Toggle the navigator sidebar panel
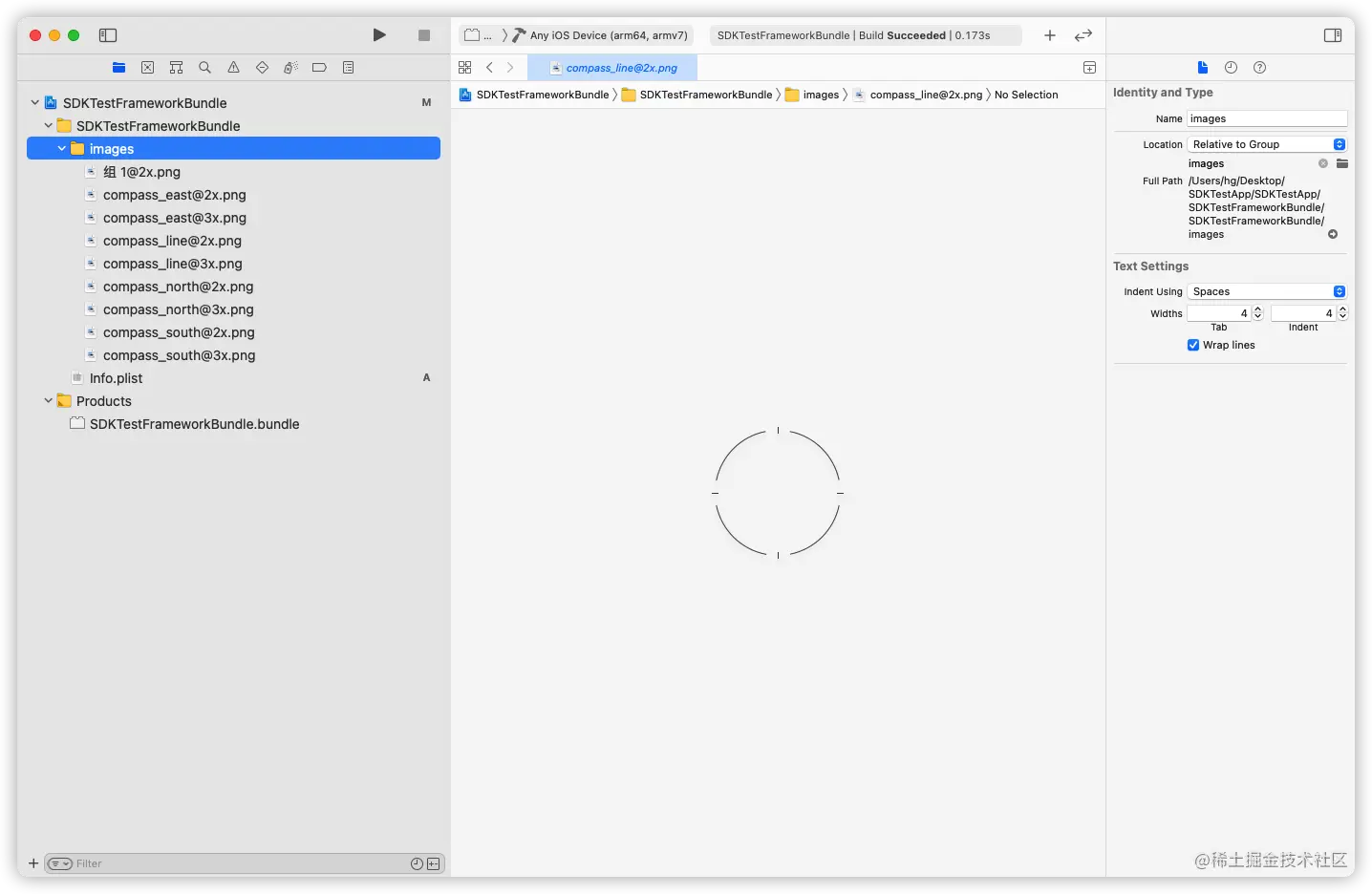This screenshot has width=1372, height=894. coord(108,35)
